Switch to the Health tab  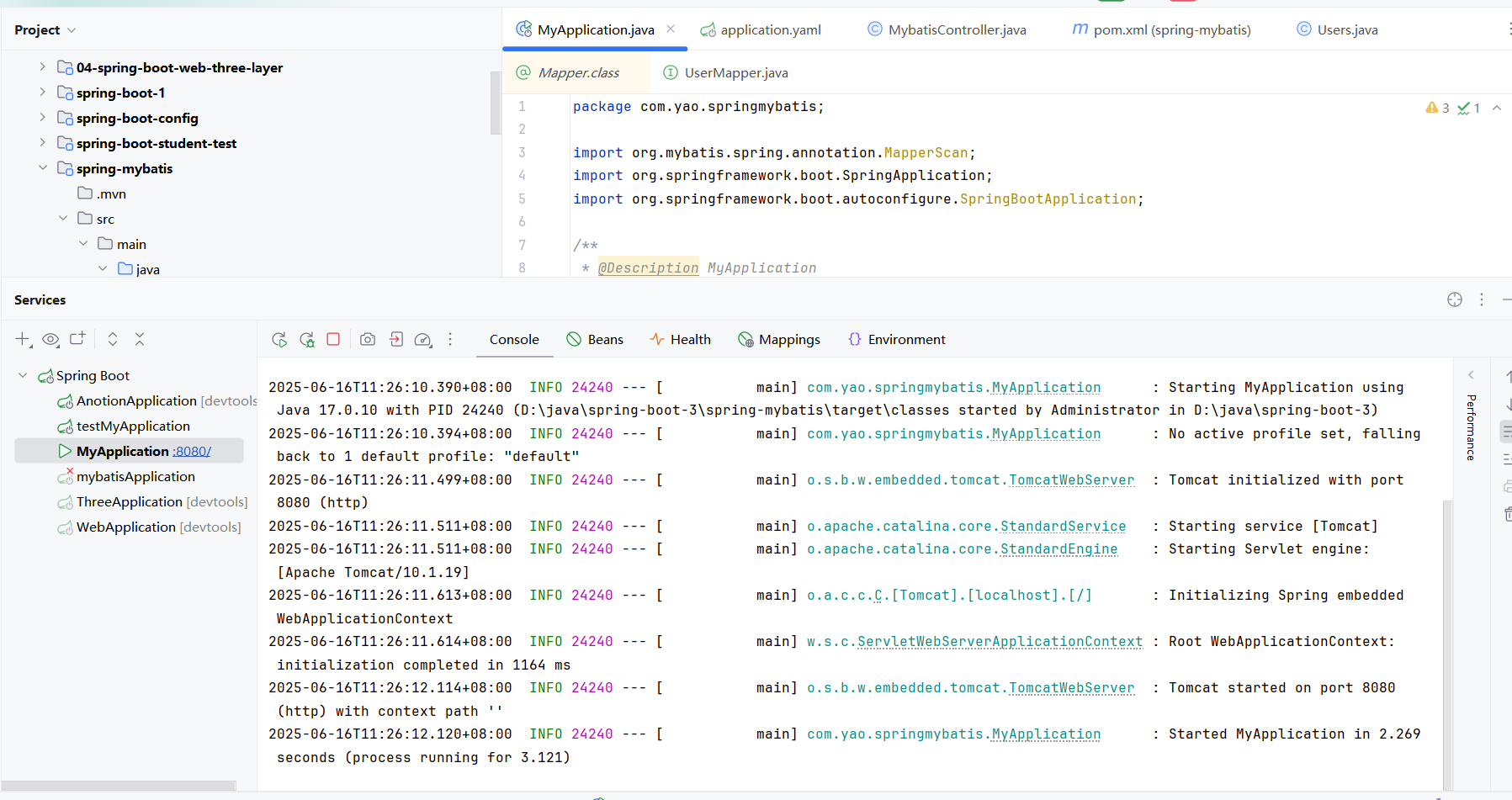click(680, 340)
